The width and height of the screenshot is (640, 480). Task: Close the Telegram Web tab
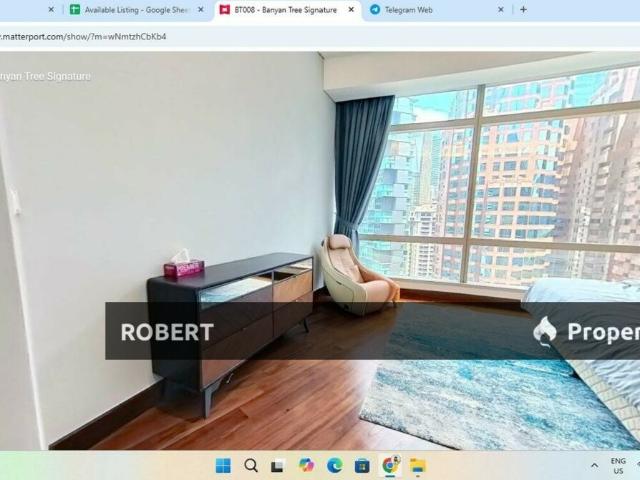(501, 10)
